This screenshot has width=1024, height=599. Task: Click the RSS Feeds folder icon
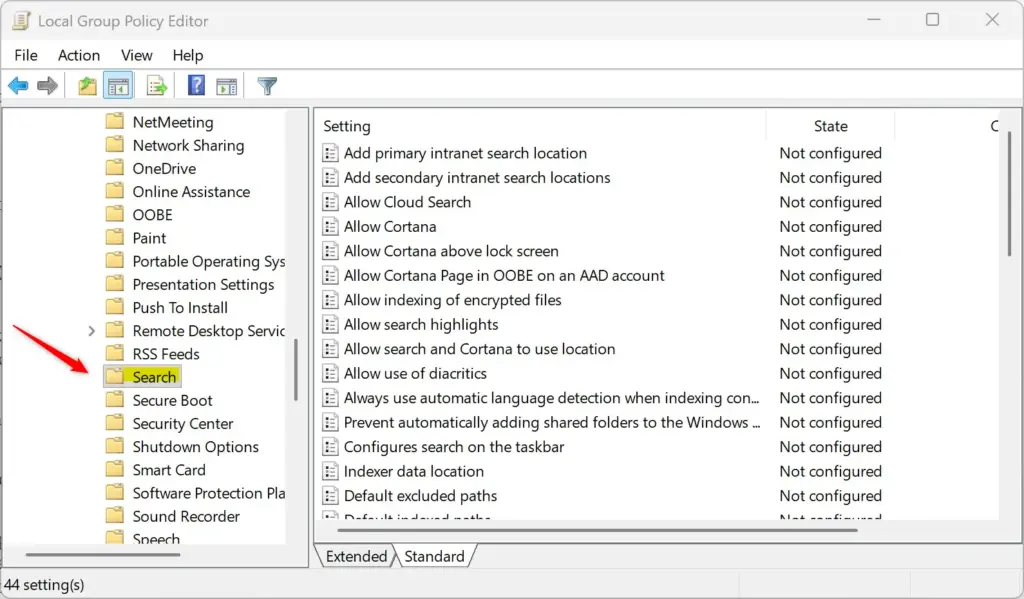click(115, 353)
